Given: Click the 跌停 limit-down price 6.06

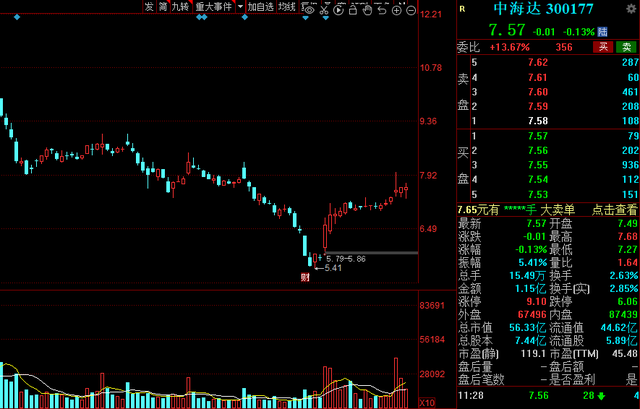Looking at the screenshot, I should click(x=628, y=302).
